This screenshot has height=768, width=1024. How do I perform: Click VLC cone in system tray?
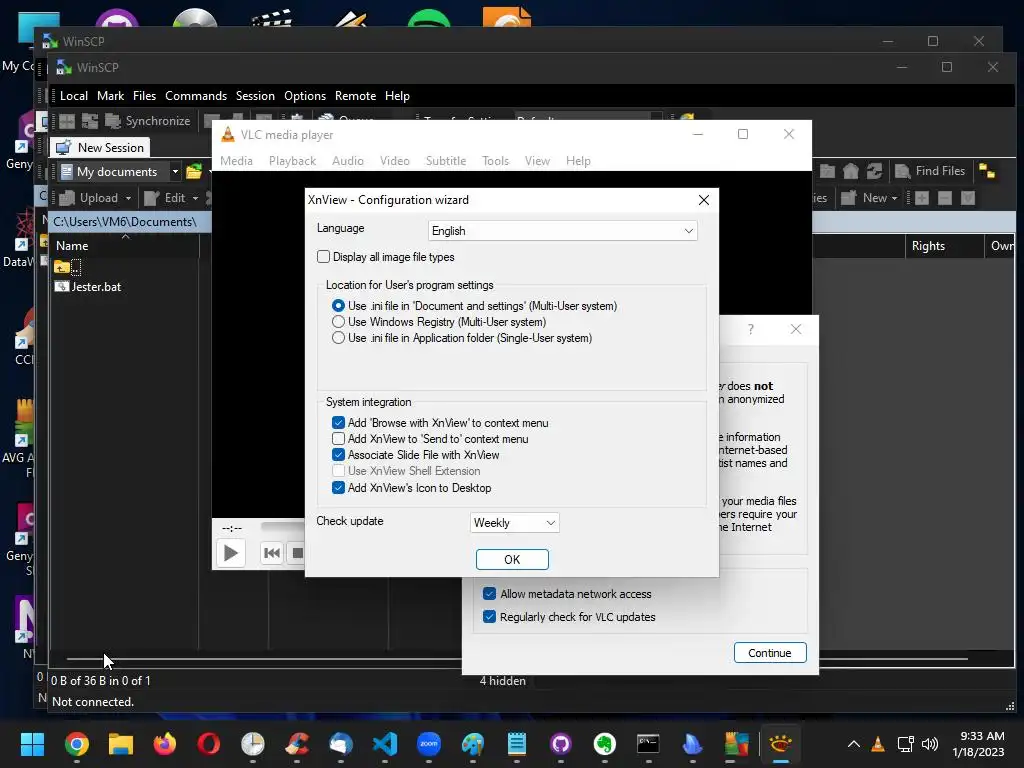coord(878,744)
